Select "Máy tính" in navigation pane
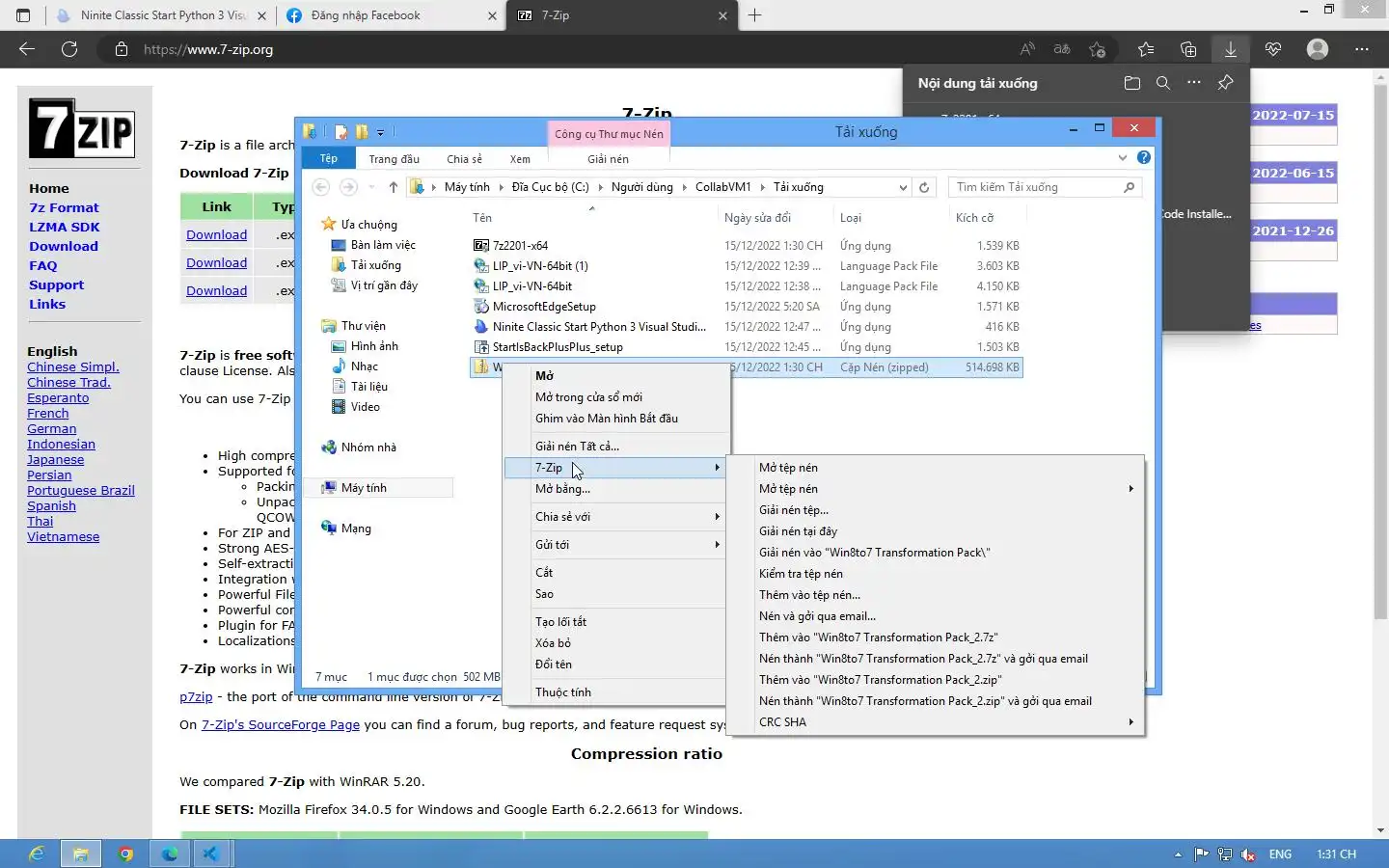The width and height of the screenshot is (1389, 868). pos(363,488)
